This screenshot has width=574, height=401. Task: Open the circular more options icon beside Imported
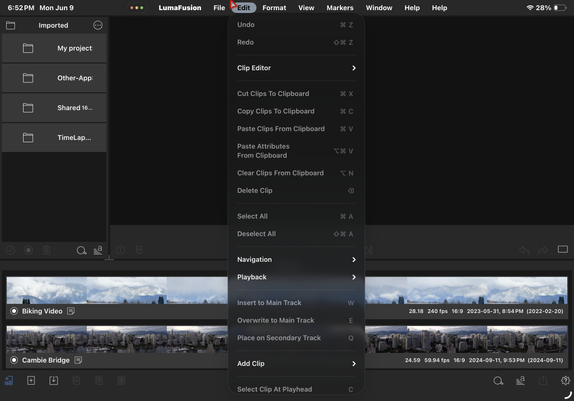tap(98, 25)
